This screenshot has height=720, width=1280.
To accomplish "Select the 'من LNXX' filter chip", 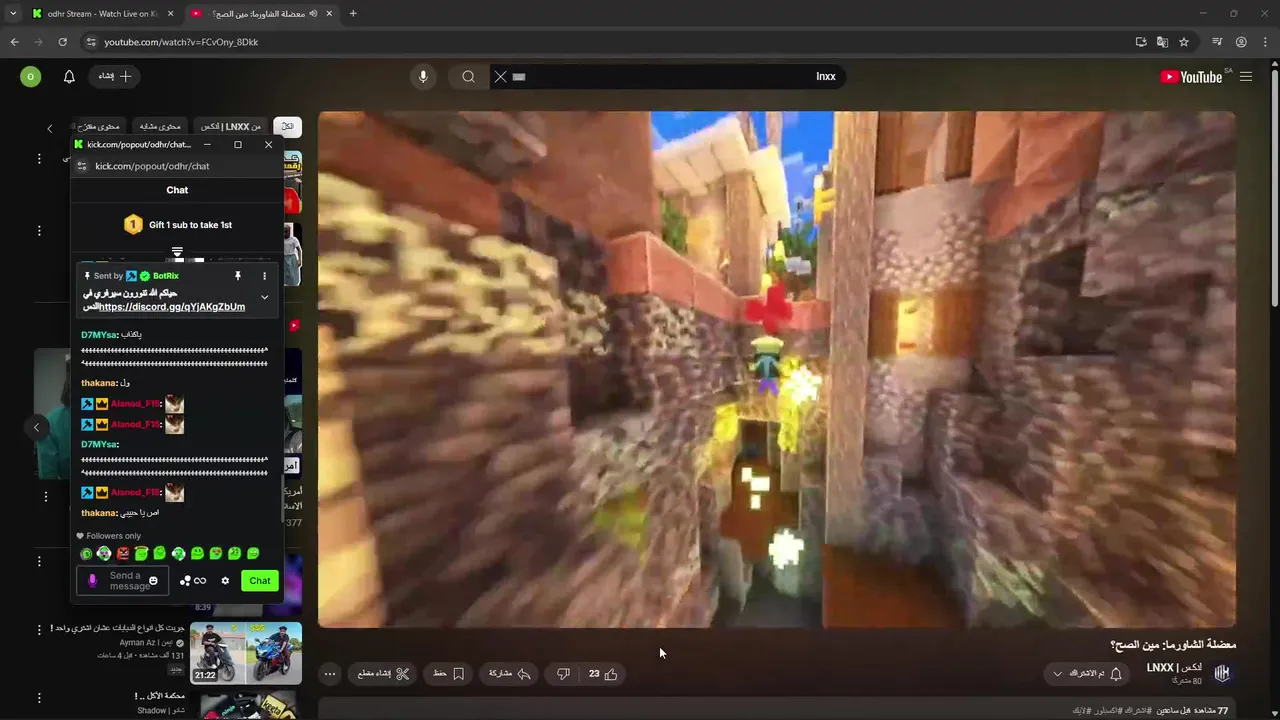I will (x=230, y=127).
